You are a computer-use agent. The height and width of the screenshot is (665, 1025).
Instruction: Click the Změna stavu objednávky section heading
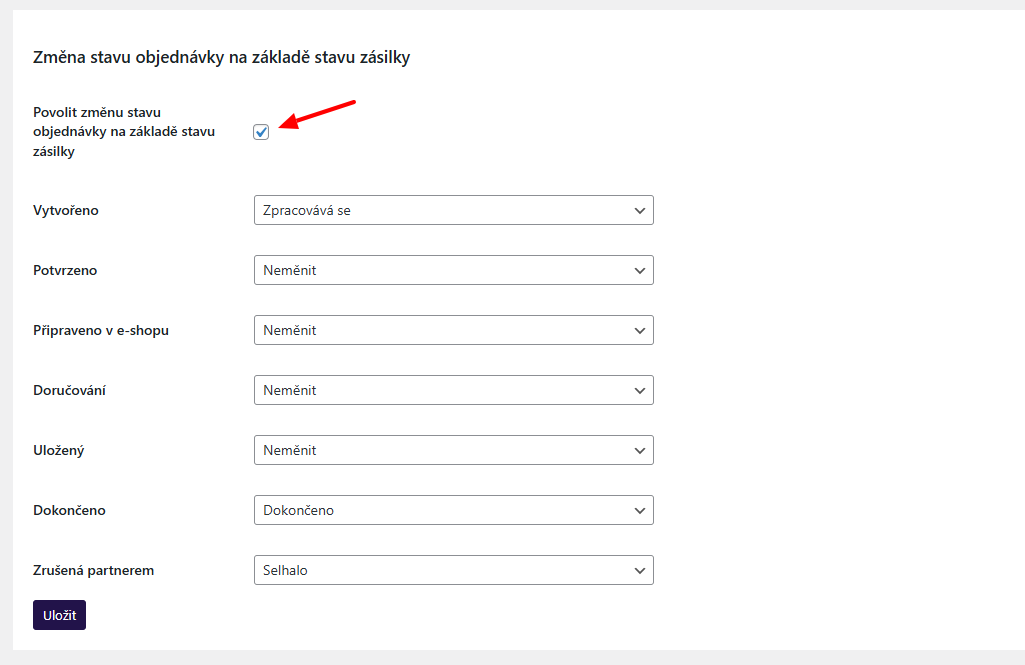click(222, 58)
